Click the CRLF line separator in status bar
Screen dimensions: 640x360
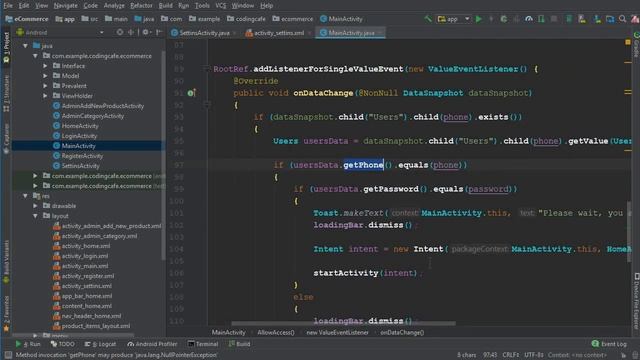pos(511,355)
